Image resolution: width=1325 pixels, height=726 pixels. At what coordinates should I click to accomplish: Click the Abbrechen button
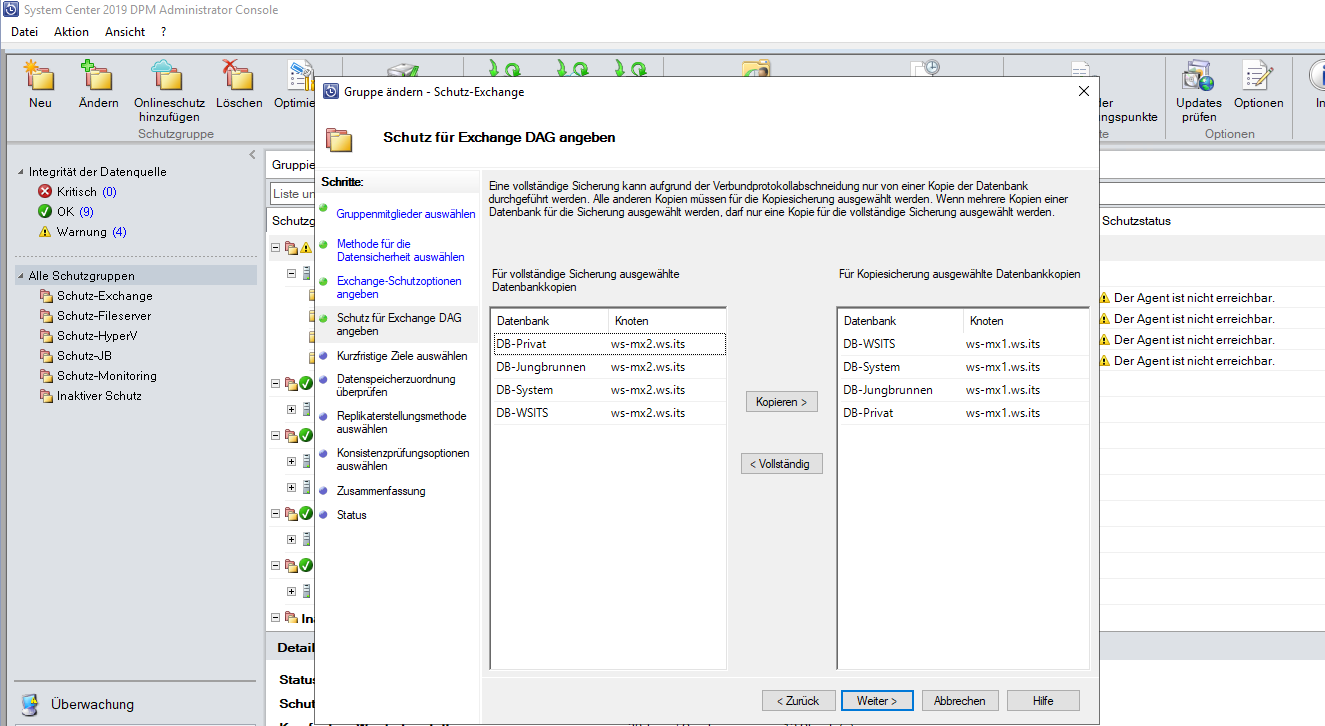(960, 701)
